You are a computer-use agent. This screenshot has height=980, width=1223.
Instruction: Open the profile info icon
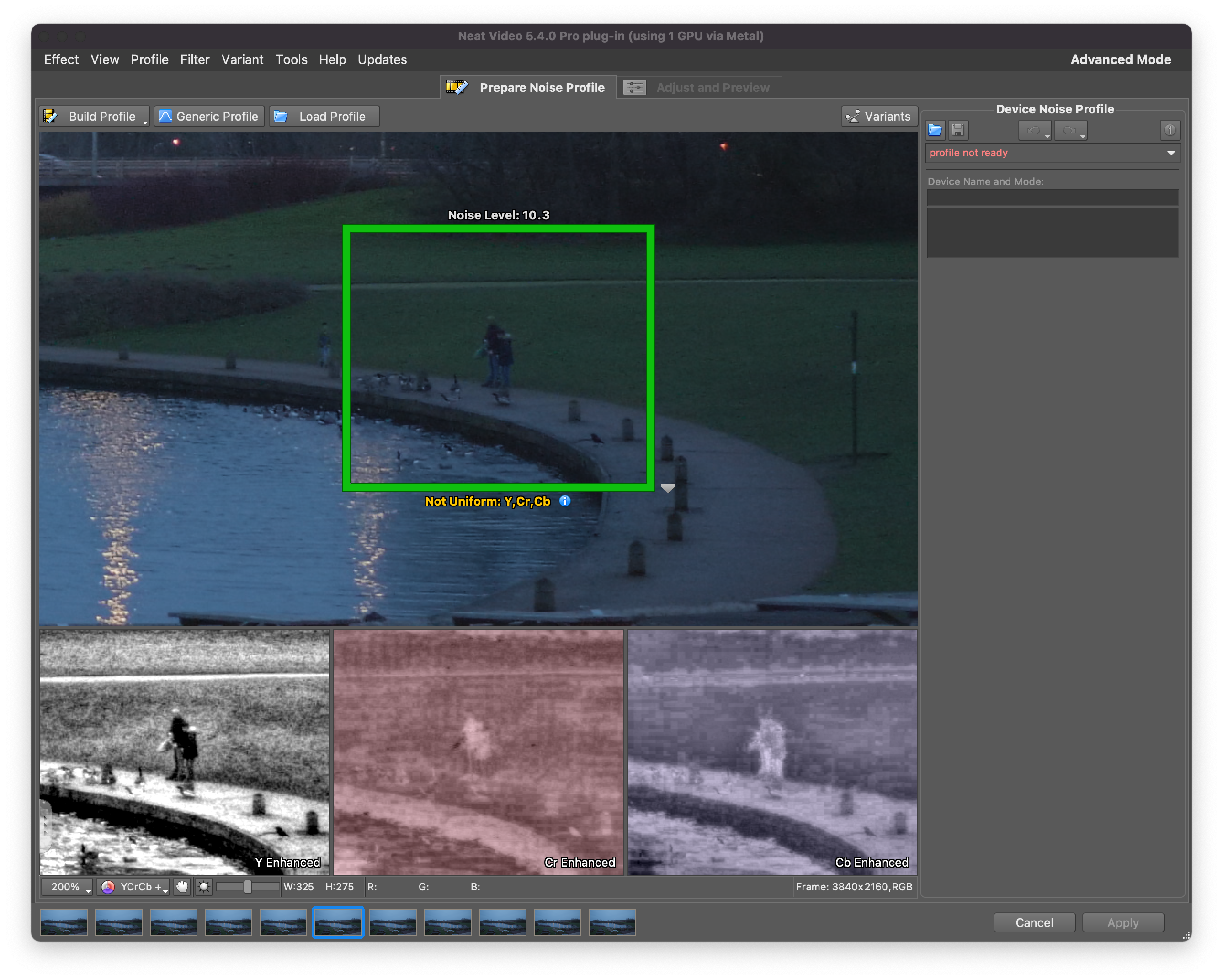click(1169, 131)
